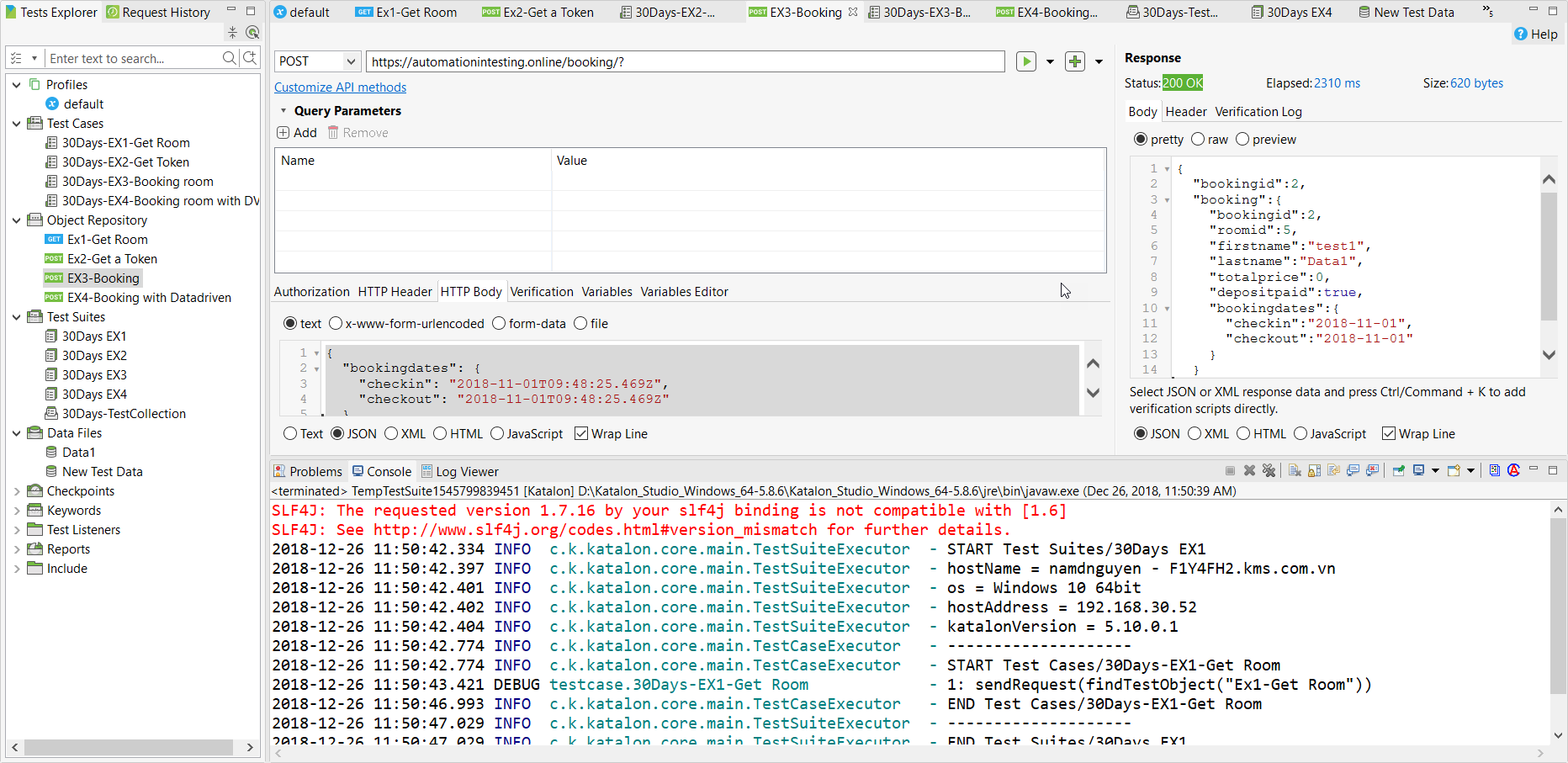The image size is (1568, 763).
Task: Select the x-www-form-urlencoded body type
Action: coord(336,324)
